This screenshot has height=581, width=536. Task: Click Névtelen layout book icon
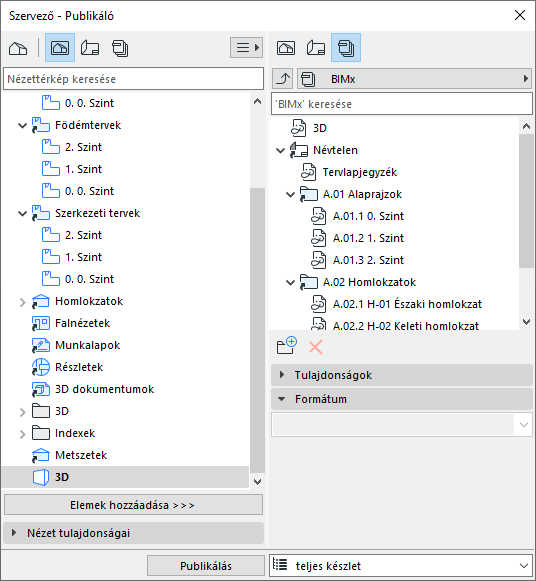click(x=299, y=150)
